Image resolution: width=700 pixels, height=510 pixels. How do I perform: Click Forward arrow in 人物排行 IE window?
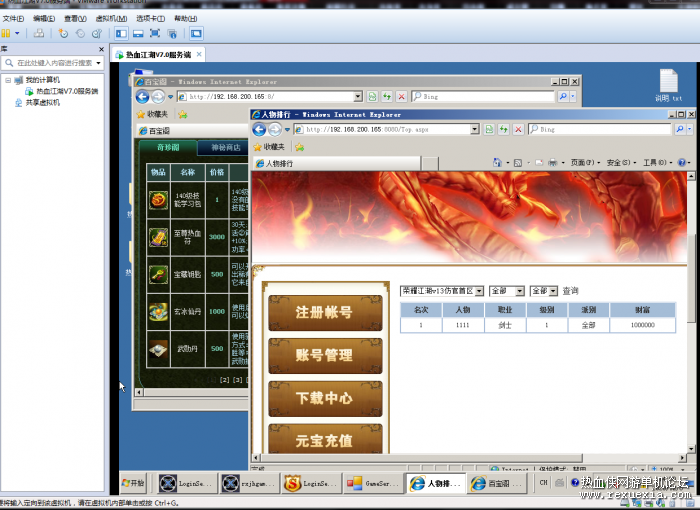click(275, 130)
